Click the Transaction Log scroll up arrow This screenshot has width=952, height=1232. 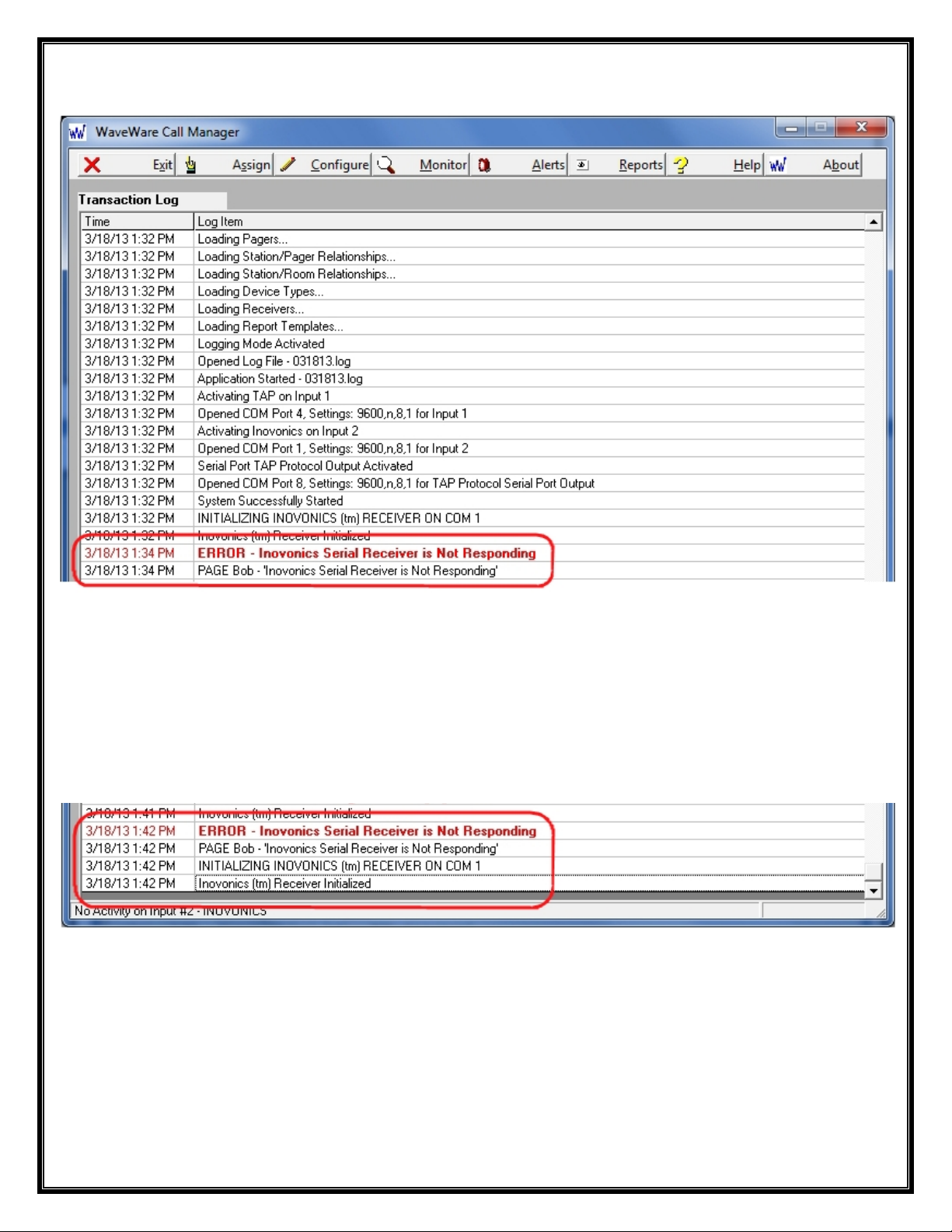[874, 222]
